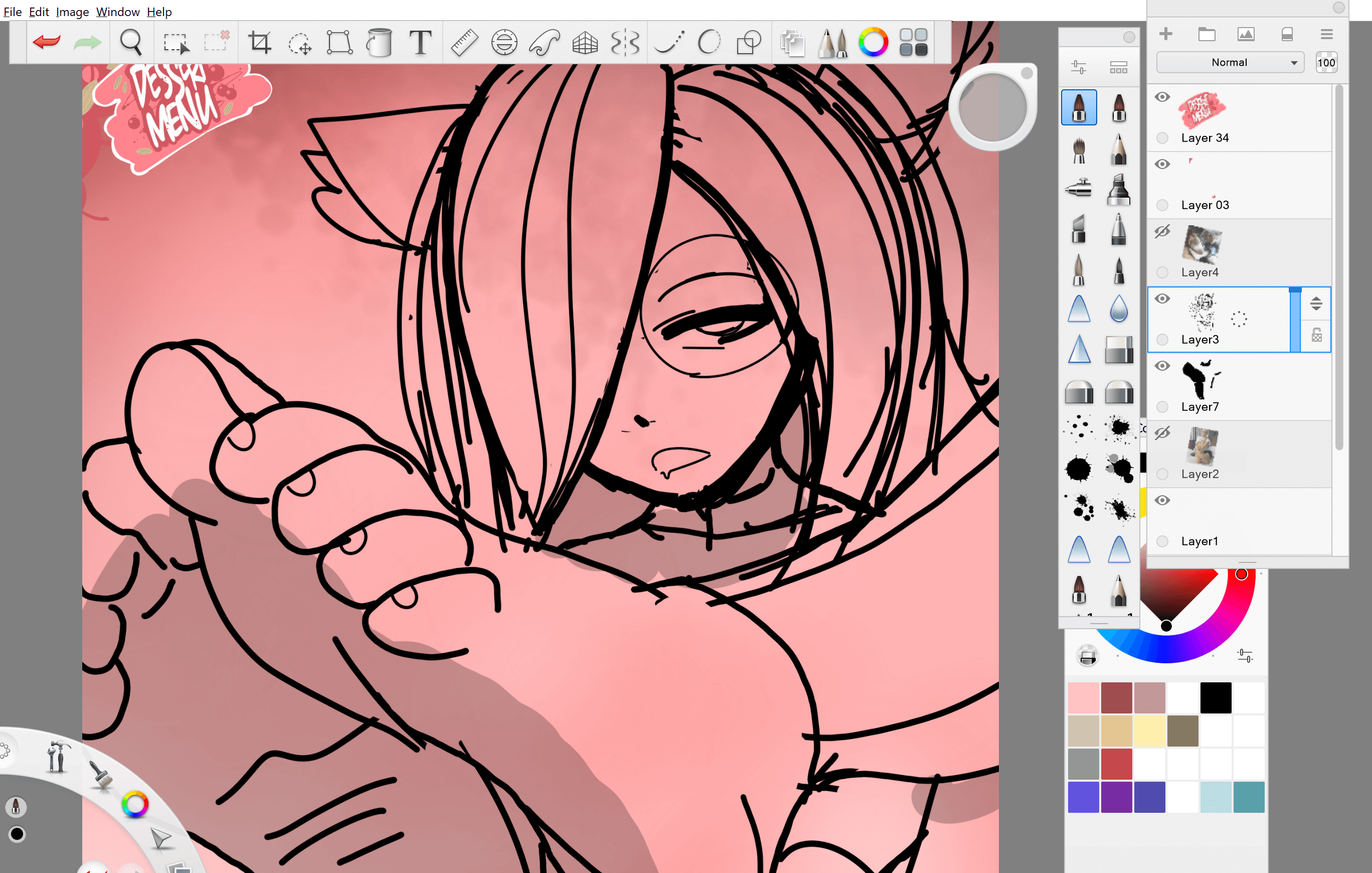Pick the black color swatch

1216,697
